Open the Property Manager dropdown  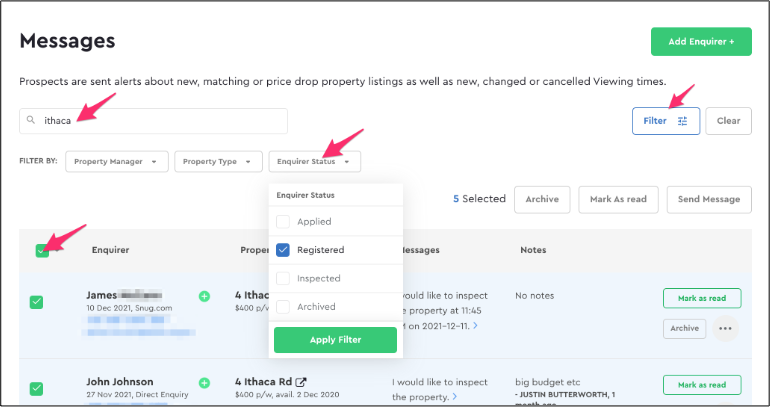tap(117, 162)
